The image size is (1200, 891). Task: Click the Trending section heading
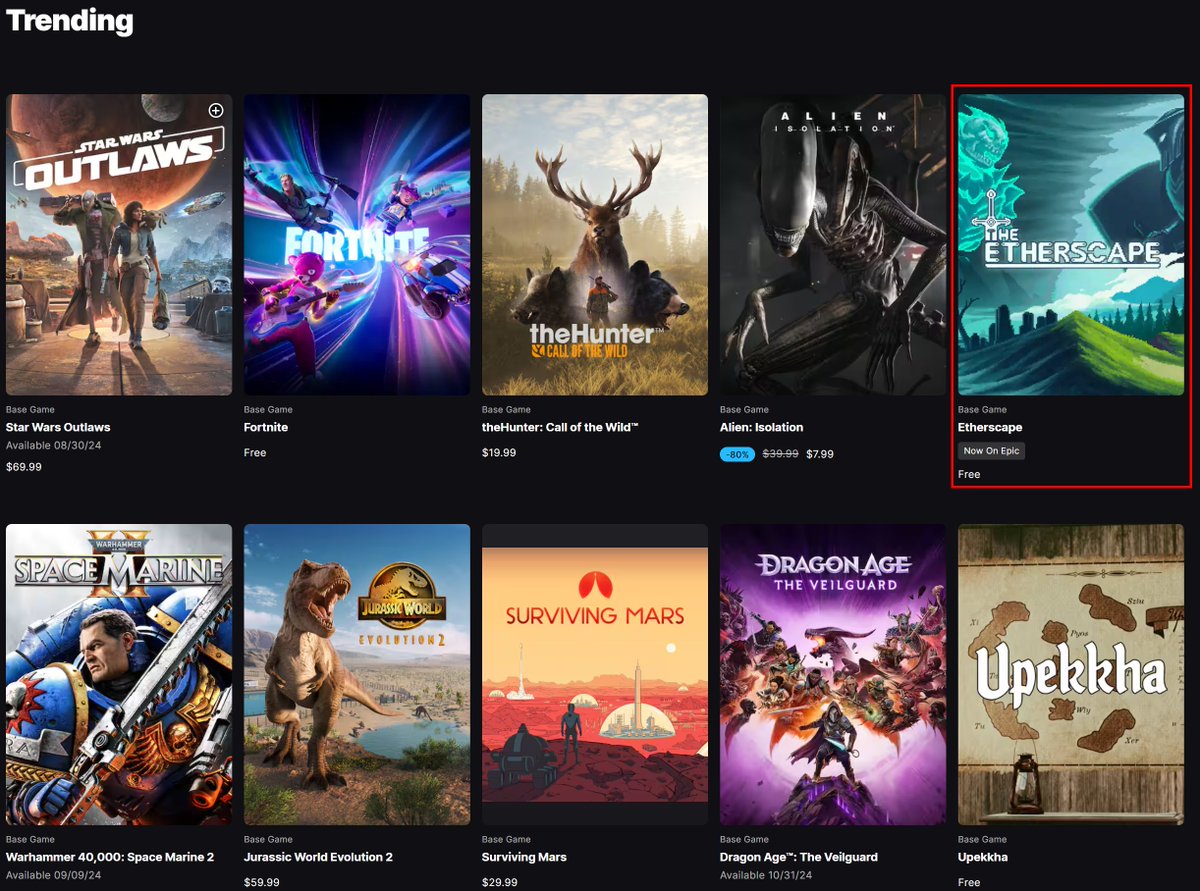(70, 20)
